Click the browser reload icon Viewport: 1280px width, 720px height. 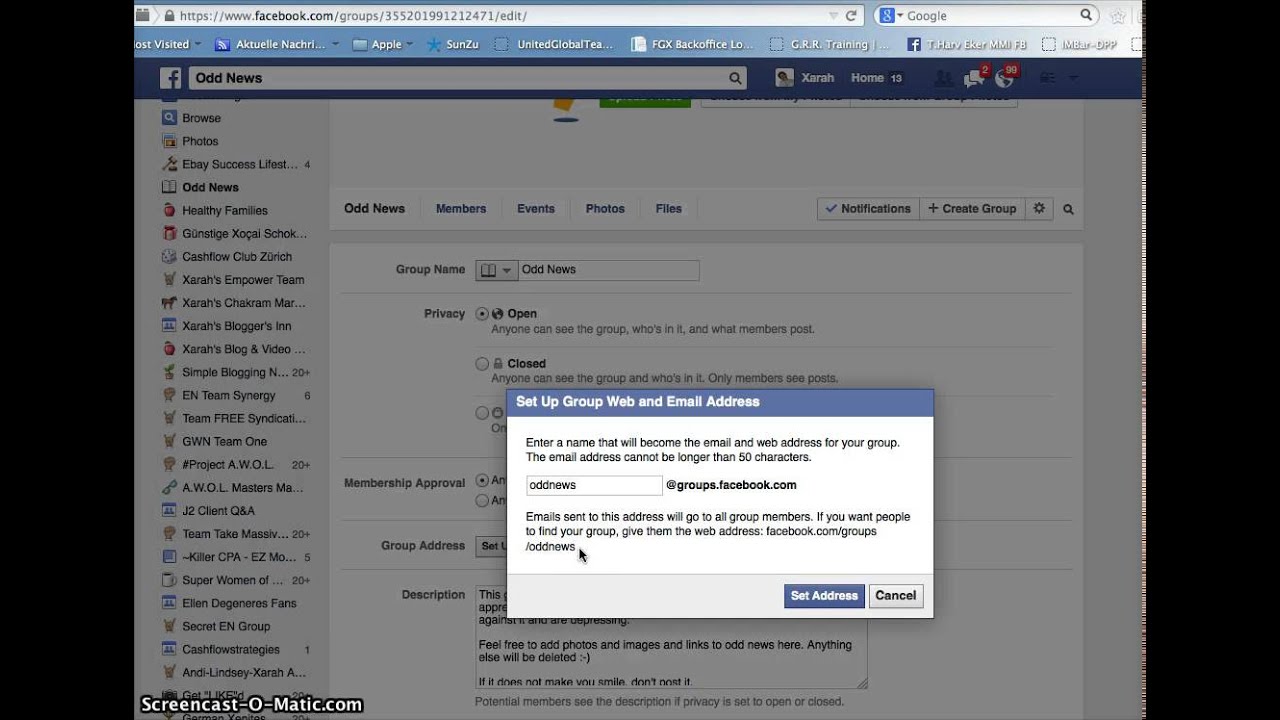coord(851,16)
